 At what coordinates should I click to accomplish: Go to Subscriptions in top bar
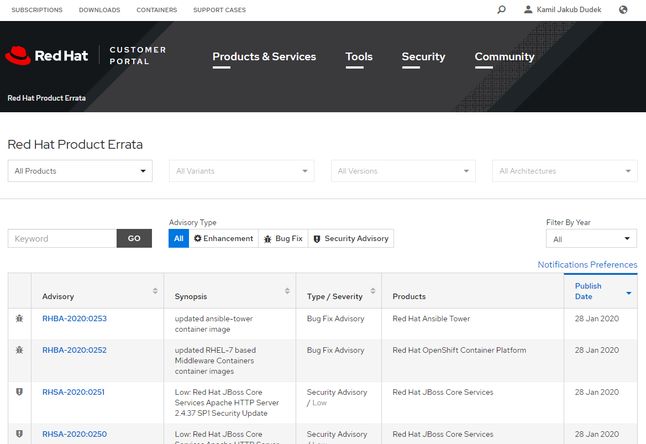(37, 9)
